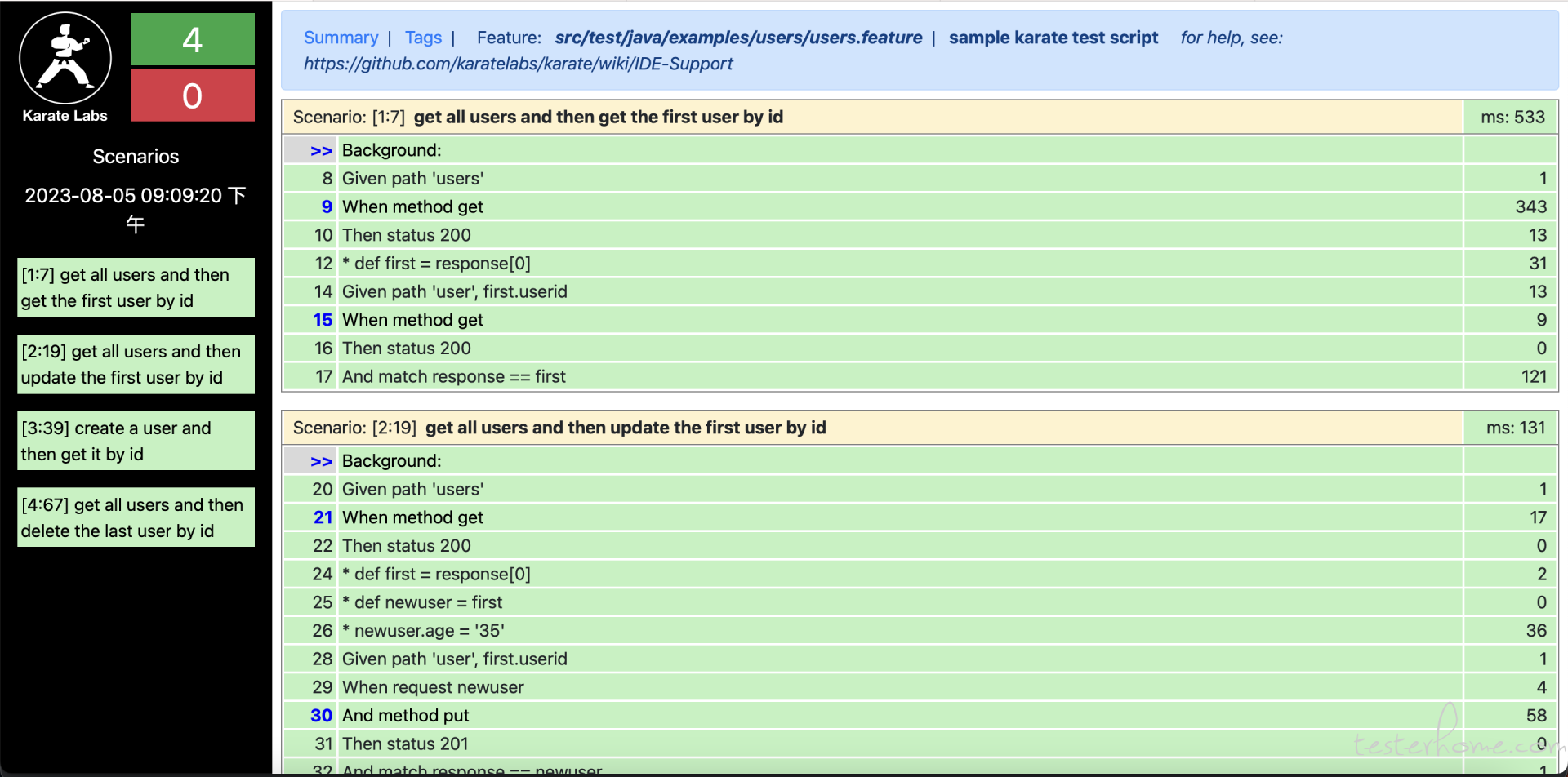Select sidebar scenario [1:7] get first user

(x=136, y=287)
